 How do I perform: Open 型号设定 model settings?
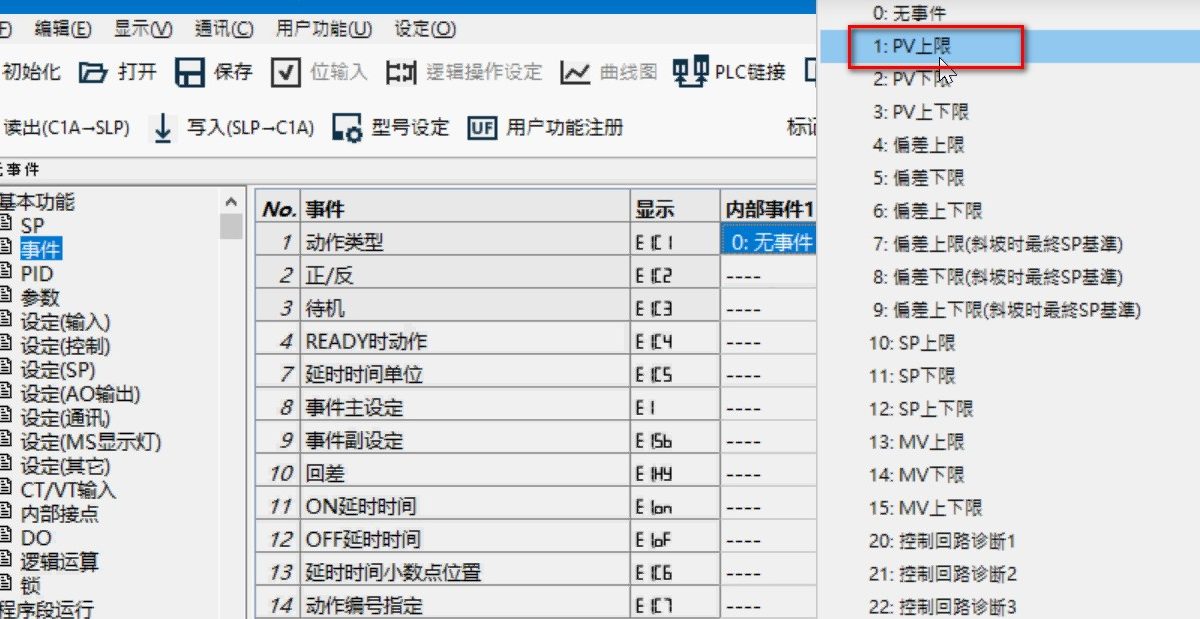(348, 128)
